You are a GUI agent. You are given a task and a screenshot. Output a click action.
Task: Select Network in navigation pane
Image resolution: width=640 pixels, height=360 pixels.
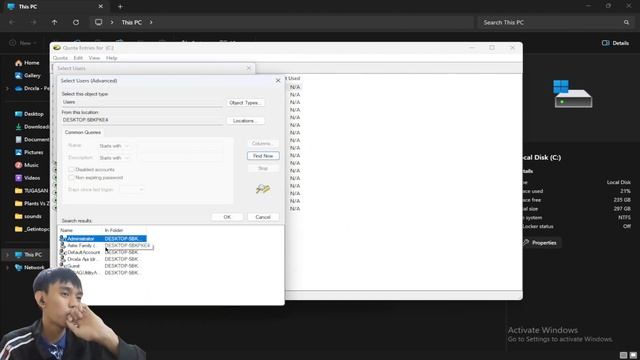(29, 267)
